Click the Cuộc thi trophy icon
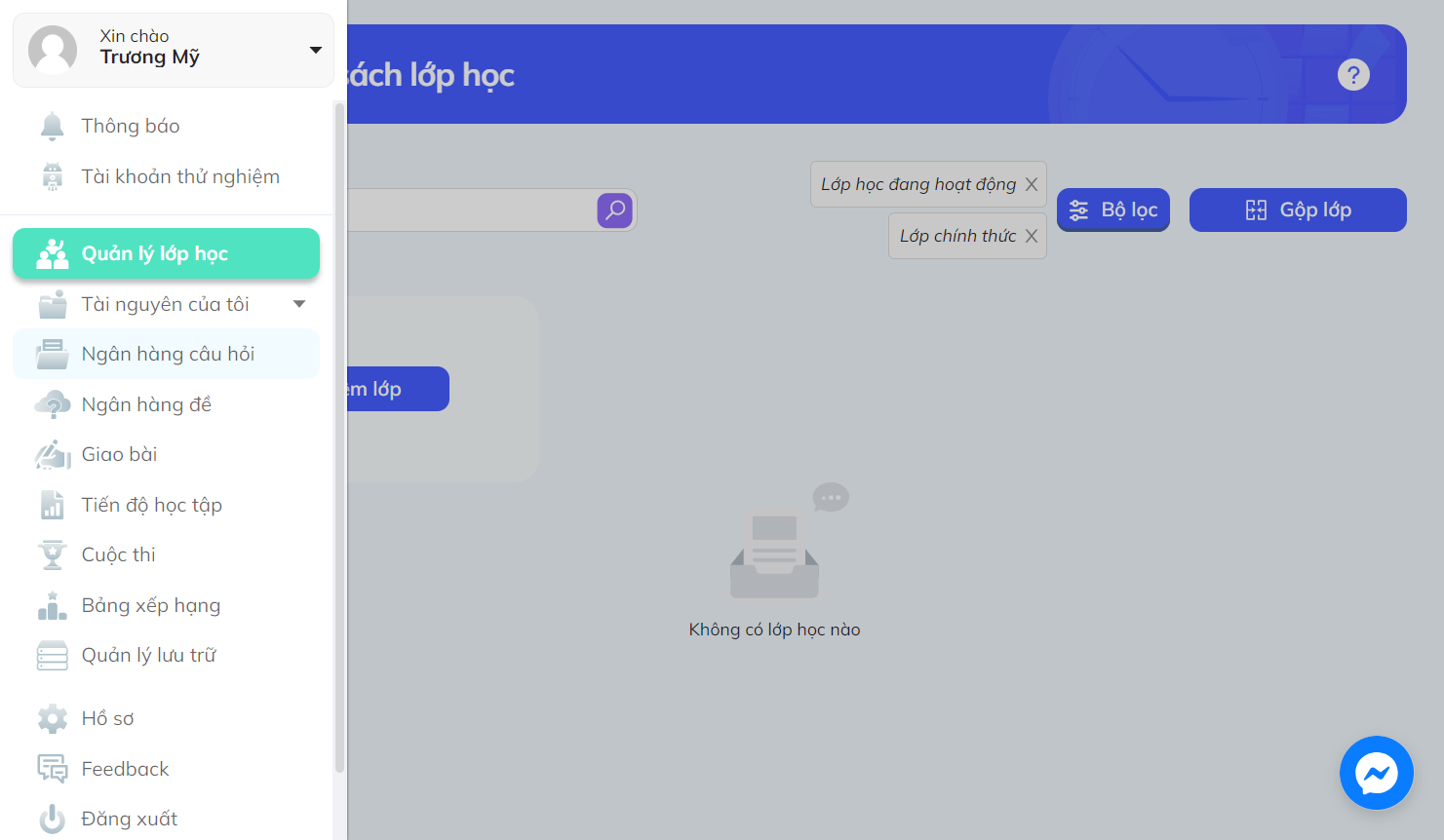 coord(53,554)
